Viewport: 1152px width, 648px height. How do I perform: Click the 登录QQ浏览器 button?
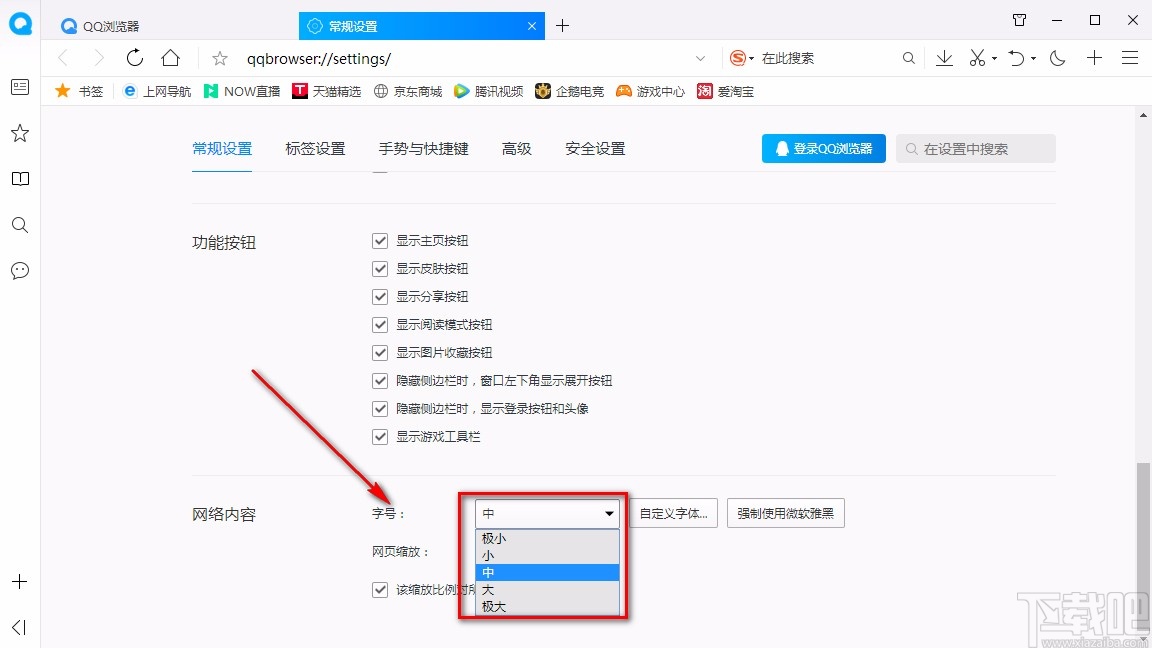click(x=823, y=148)
